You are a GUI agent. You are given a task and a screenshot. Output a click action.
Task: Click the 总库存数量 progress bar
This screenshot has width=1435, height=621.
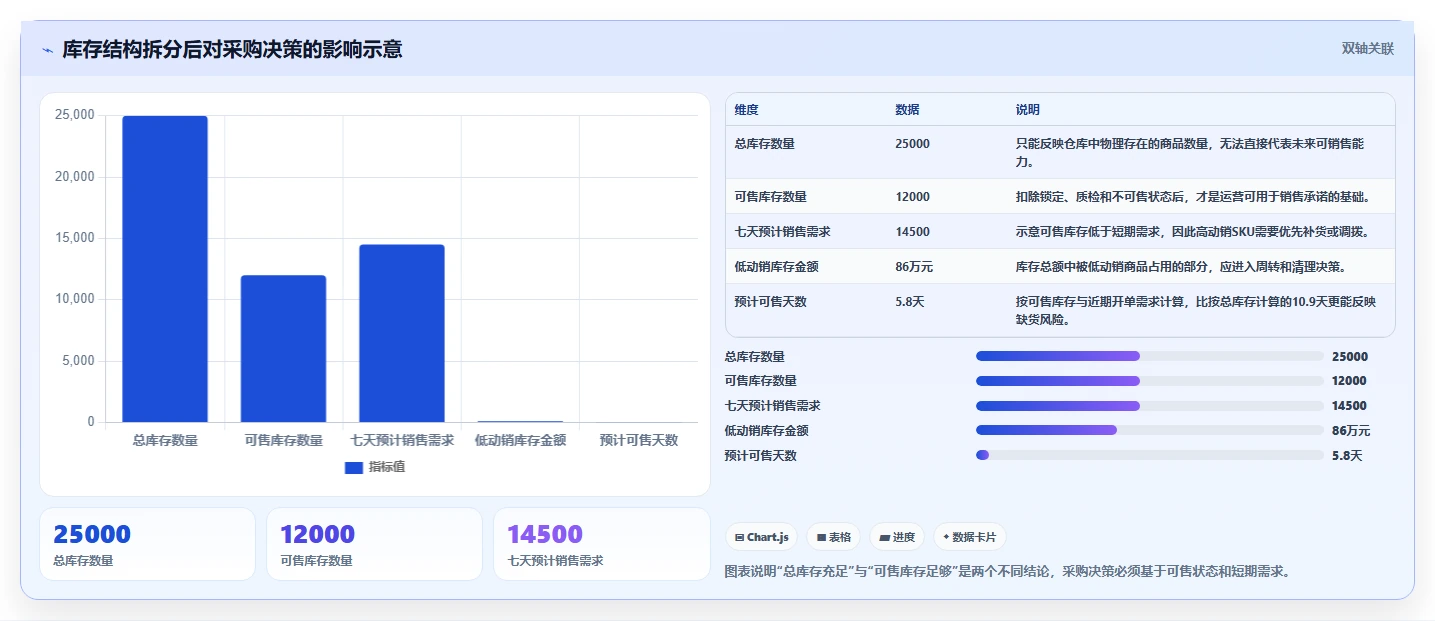[x=1149, y=356]
